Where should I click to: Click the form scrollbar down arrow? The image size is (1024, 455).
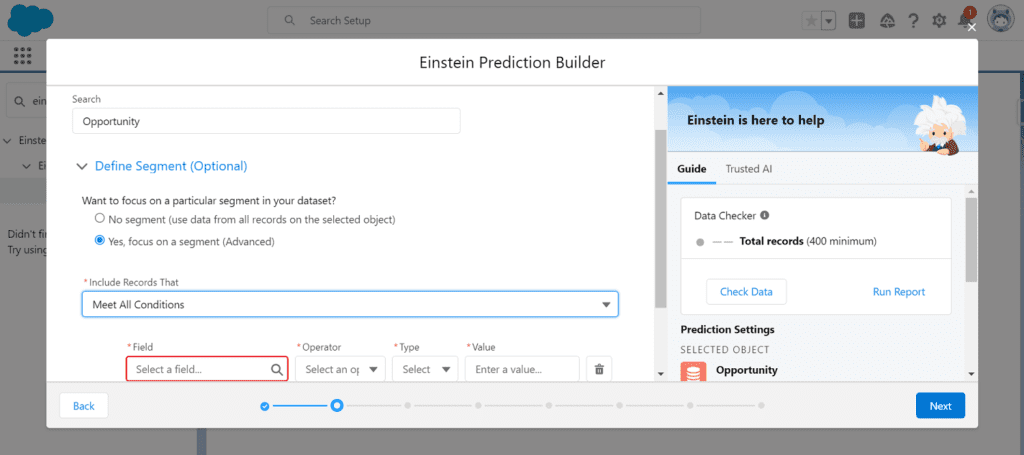660,374
